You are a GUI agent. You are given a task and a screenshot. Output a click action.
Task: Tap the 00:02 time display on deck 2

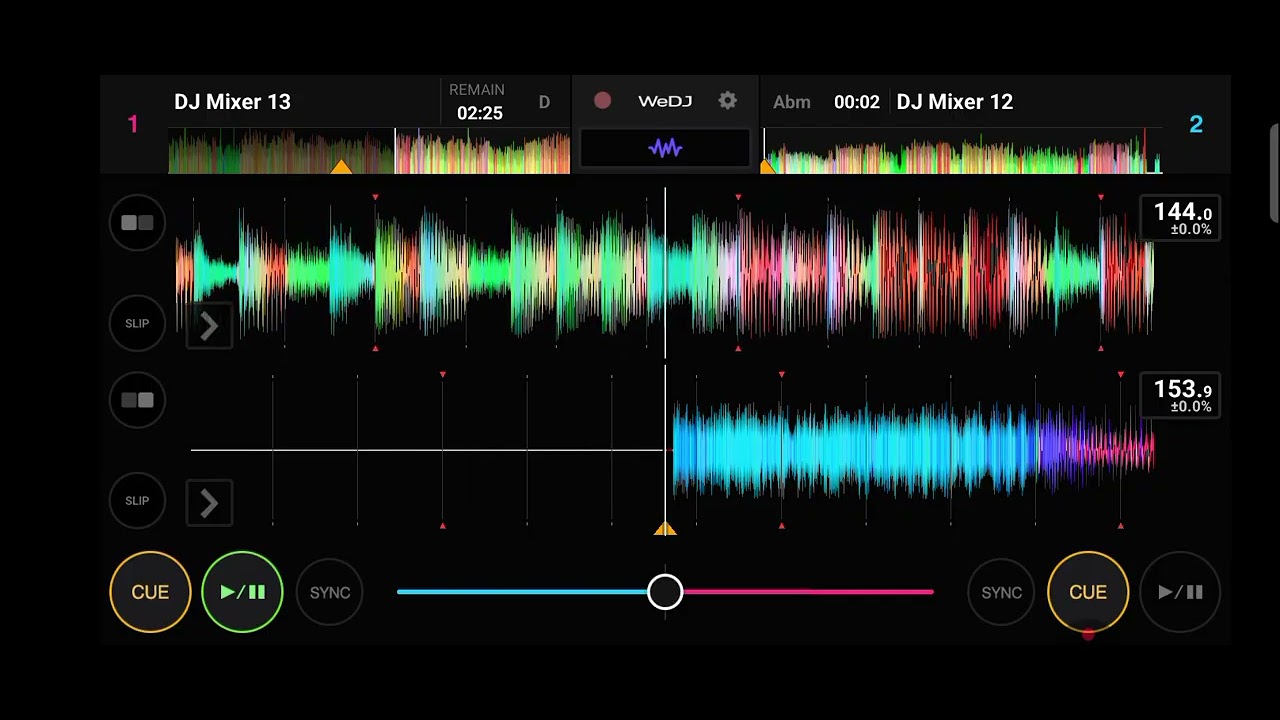[857, 102]
